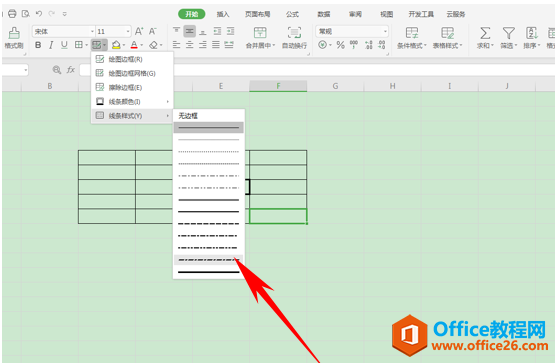The height and width of the screenshot is (363, 555).
Task: Decrease decimal places
Action: (382, 45)
